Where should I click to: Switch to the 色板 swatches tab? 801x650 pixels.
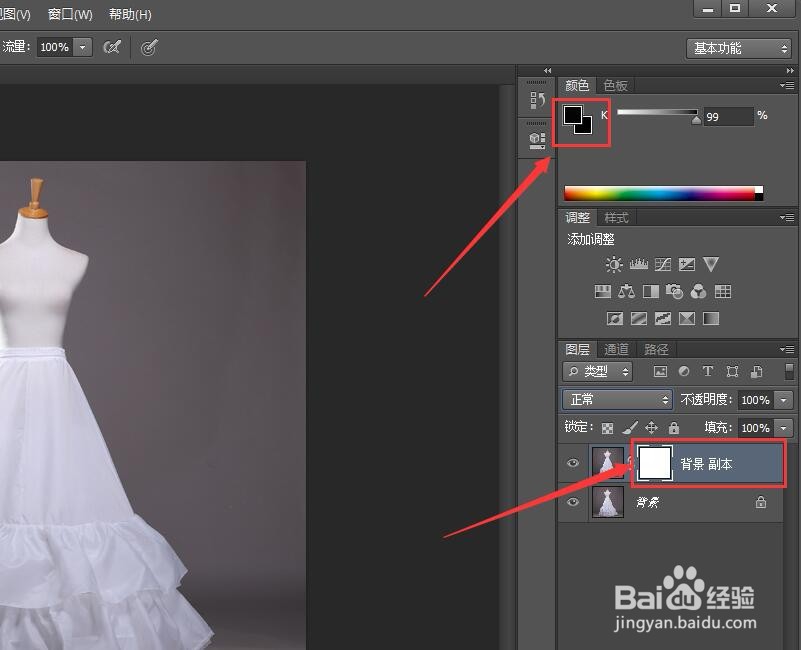[x=615, y=85]
